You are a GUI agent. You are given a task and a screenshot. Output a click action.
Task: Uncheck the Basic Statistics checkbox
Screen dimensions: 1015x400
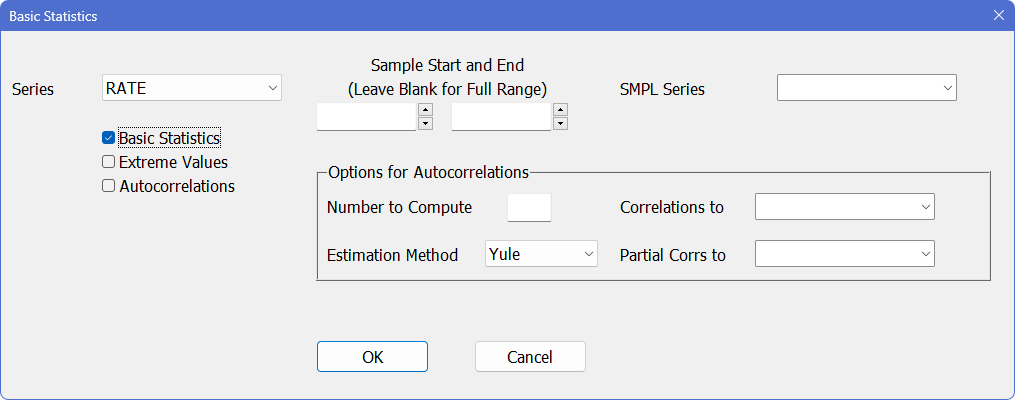click(109, 138)
